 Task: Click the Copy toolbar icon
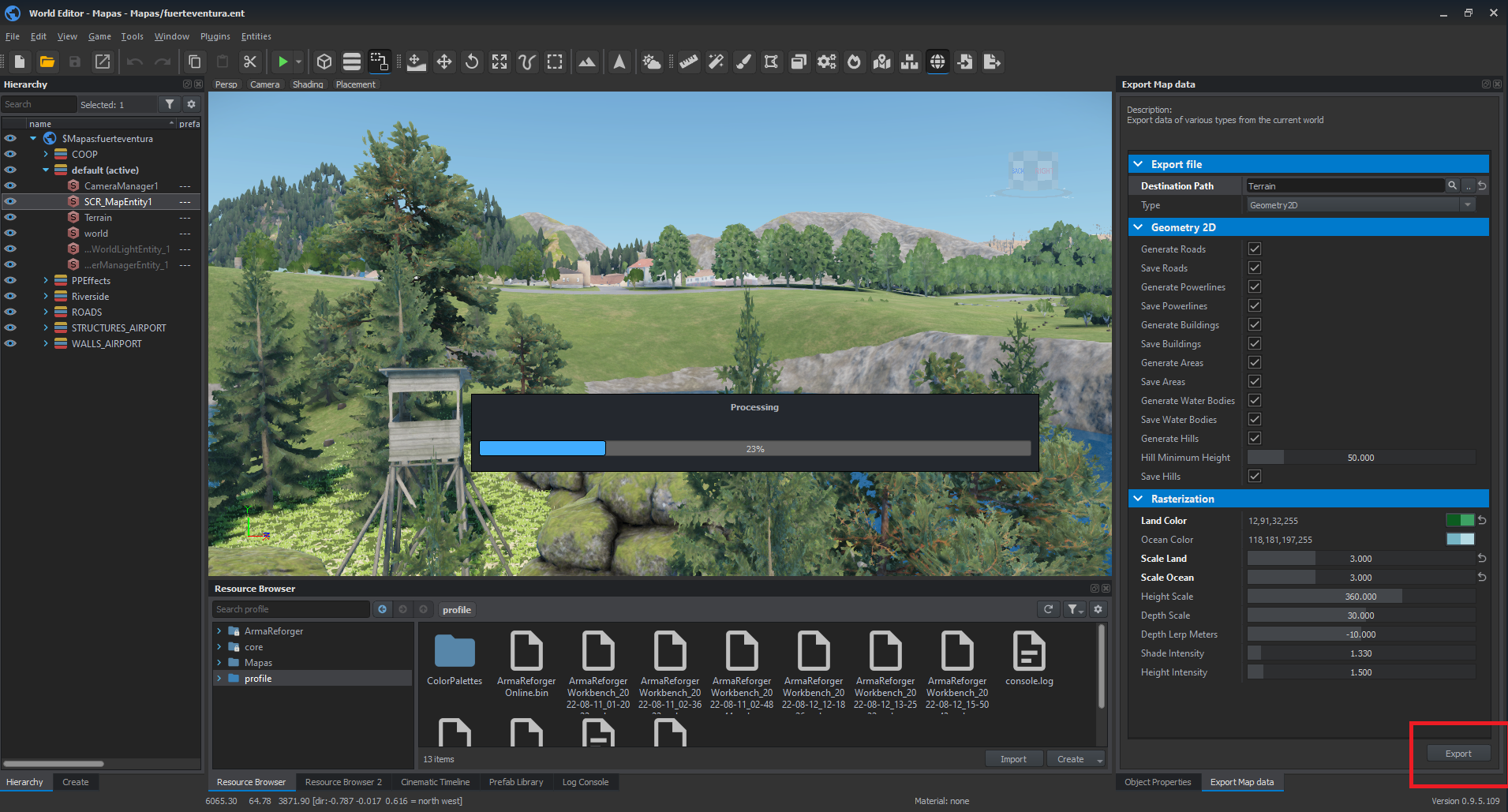click(194, 62)
